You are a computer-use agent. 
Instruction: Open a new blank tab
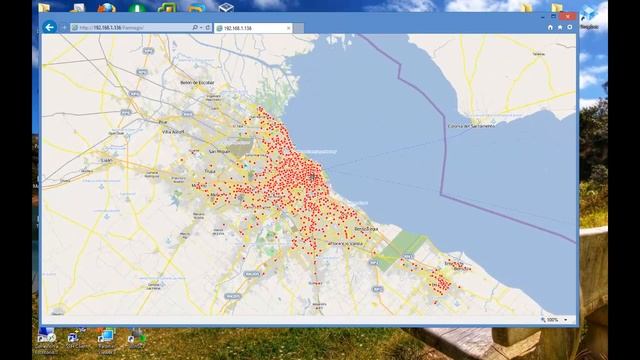pyautogui.click(x=298, y=28)
